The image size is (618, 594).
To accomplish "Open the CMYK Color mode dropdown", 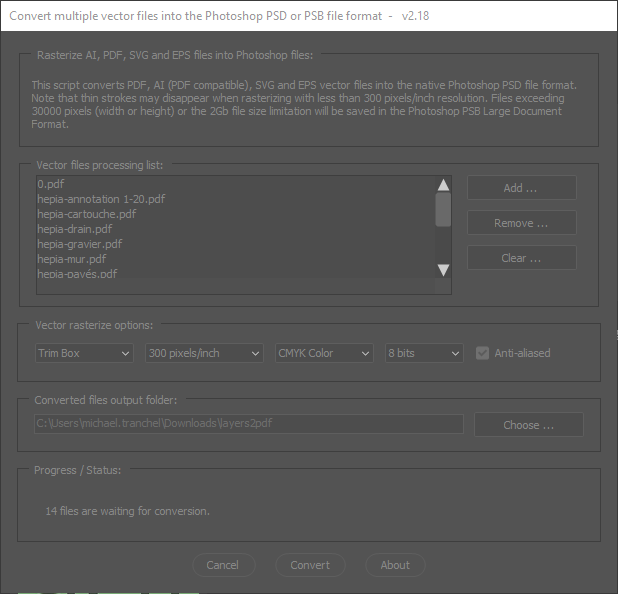I will [x=326, y=353].
